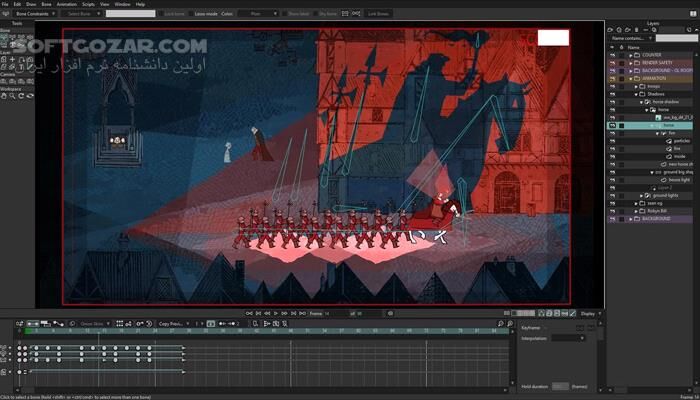Screen dimensions: 700x400
Task: Open the Name contains filter dropdown
Action: (x=631, y=38)
